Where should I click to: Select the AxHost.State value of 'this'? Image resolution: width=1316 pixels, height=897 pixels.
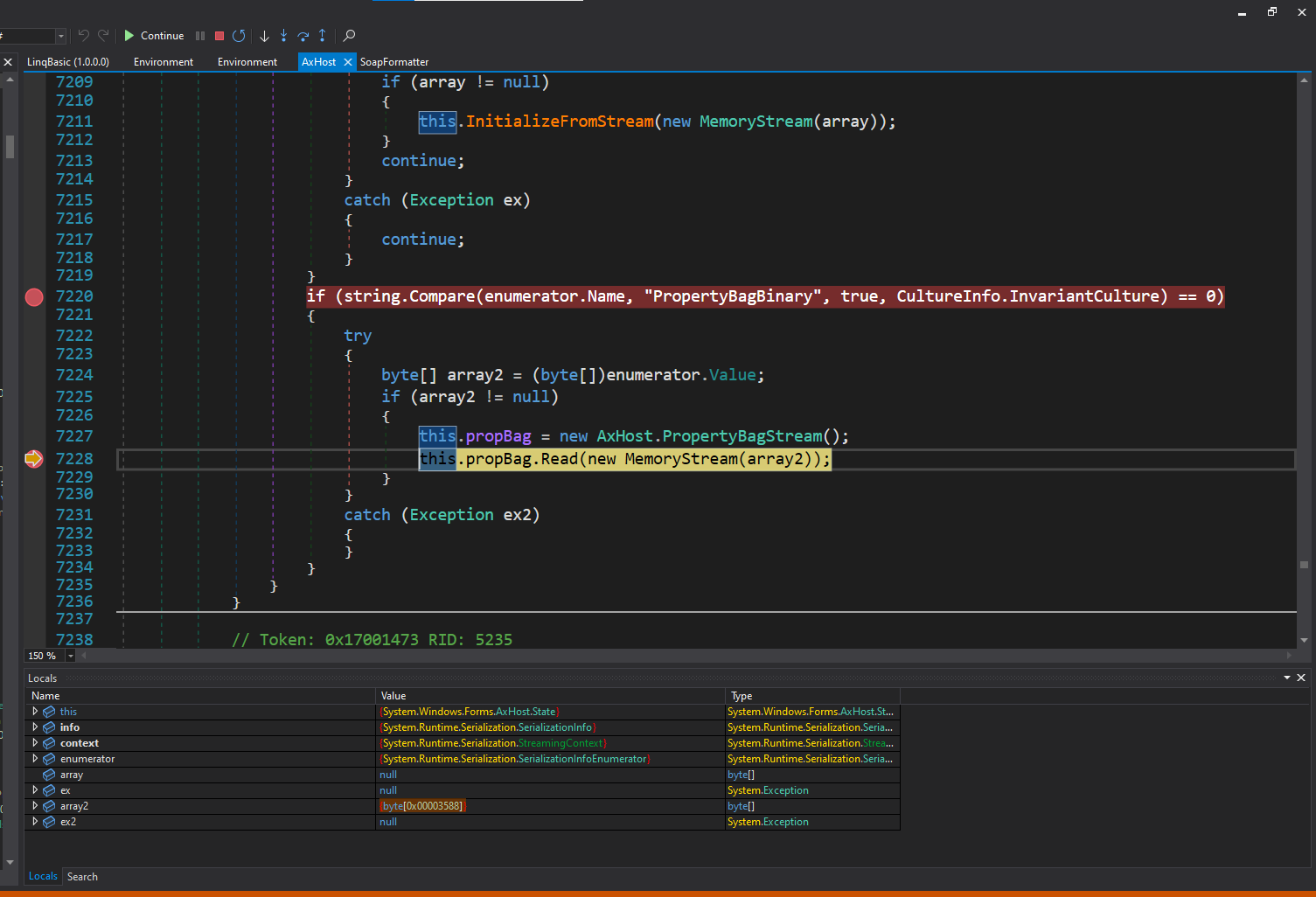470,712
